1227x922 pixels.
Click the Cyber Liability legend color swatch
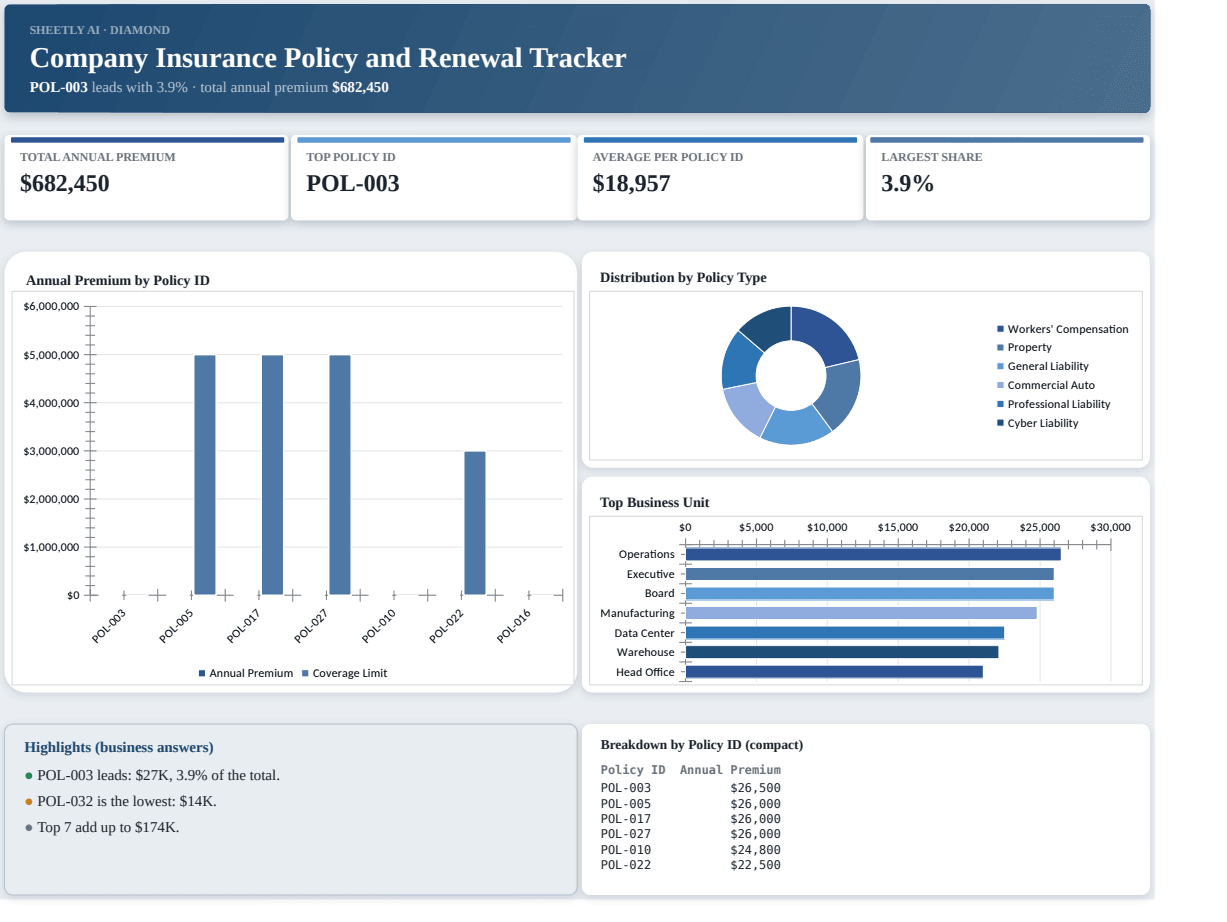click(1000, 424)
